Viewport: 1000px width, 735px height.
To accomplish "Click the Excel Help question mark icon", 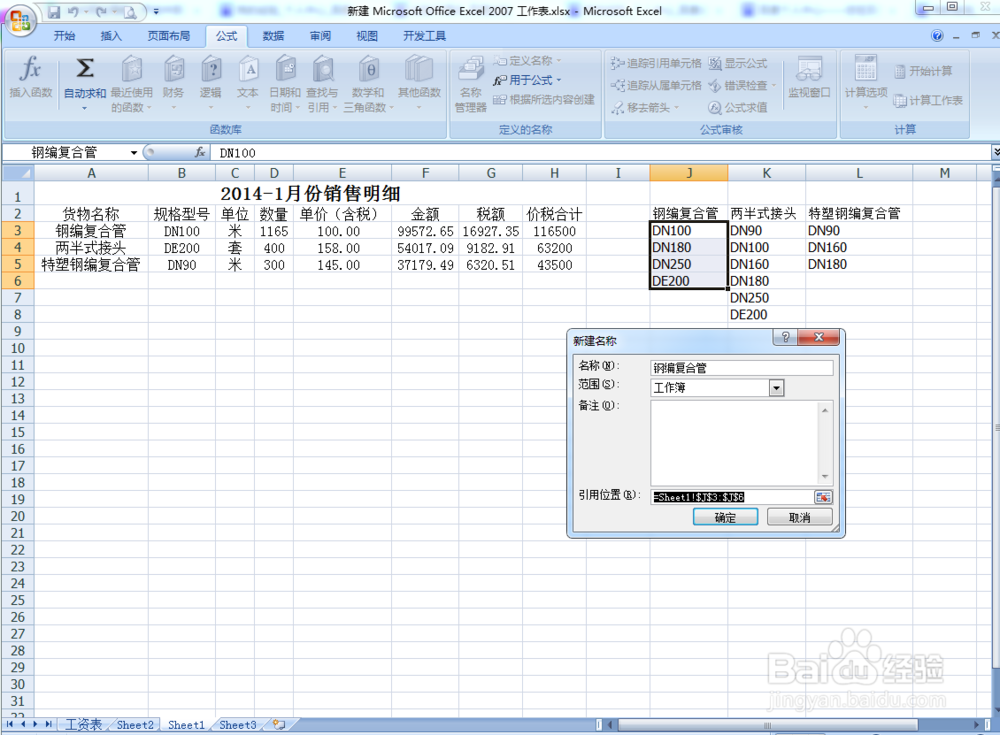I will [937, 36].
